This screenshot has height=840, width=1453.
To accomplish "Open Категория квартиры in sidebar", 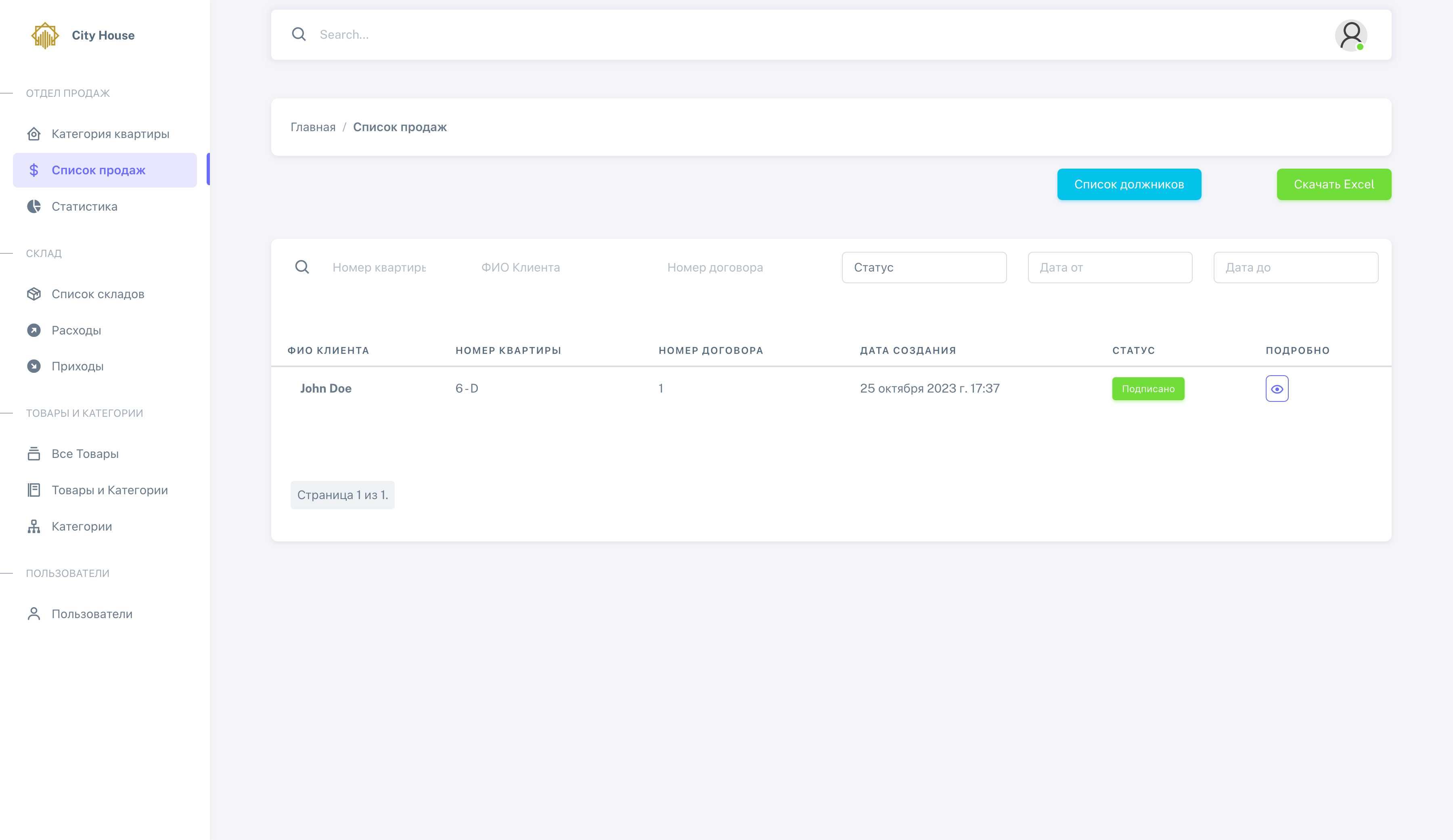I will tap(105, 134).
